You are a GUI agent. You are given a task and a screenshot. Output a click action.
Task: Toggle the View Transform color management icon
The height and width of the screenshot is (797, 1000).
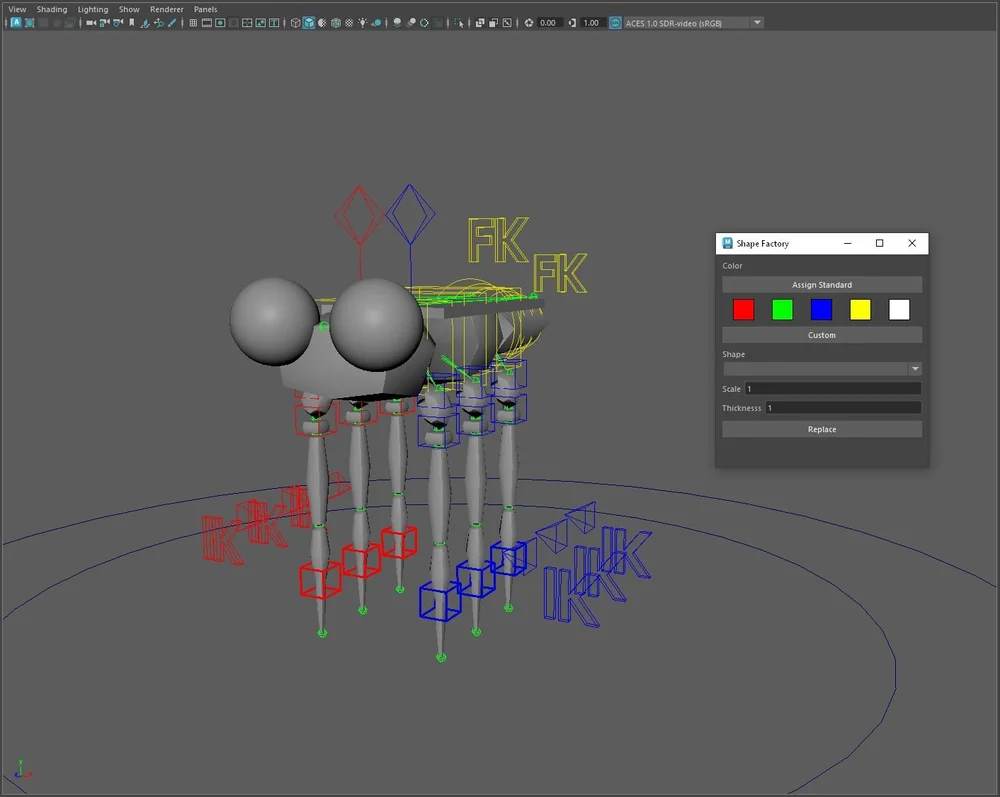point(615,23)
